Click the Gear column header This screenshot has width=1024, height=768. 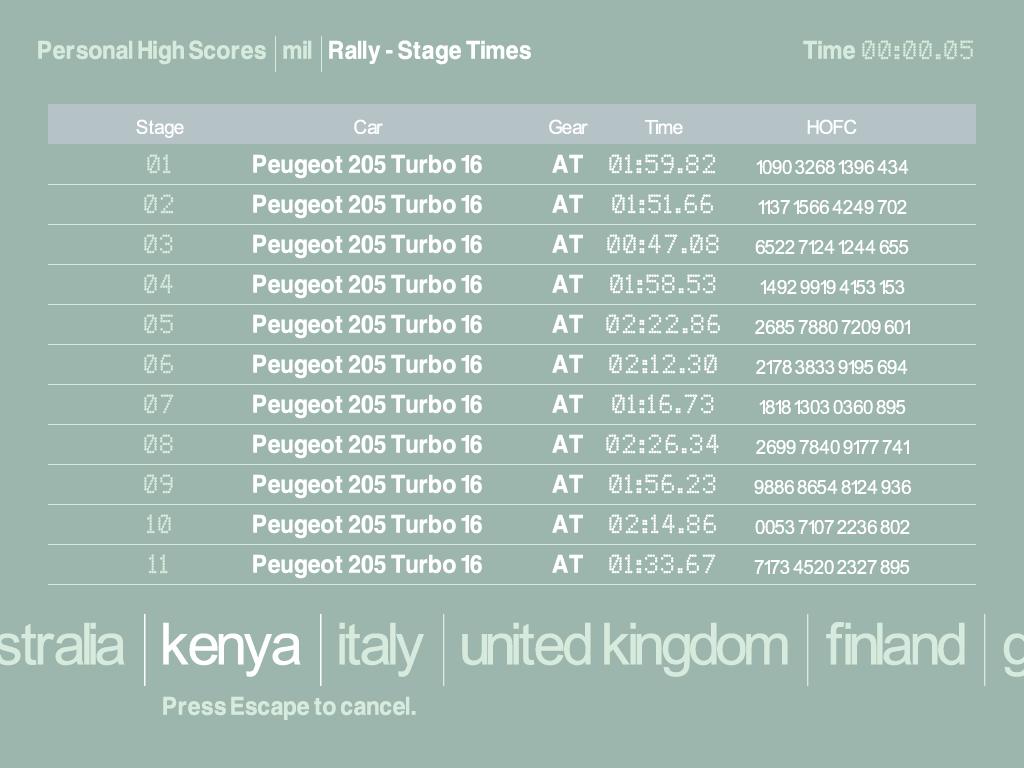coord(567,127)
